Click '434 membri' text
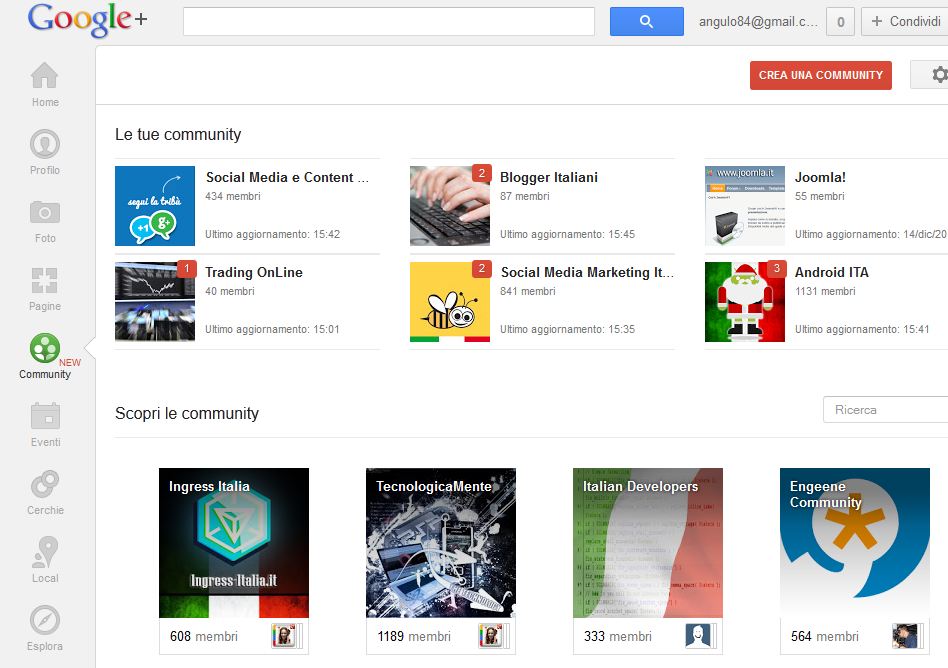The height and width of the screenshot is (668, 948). [x=233, y=196]
